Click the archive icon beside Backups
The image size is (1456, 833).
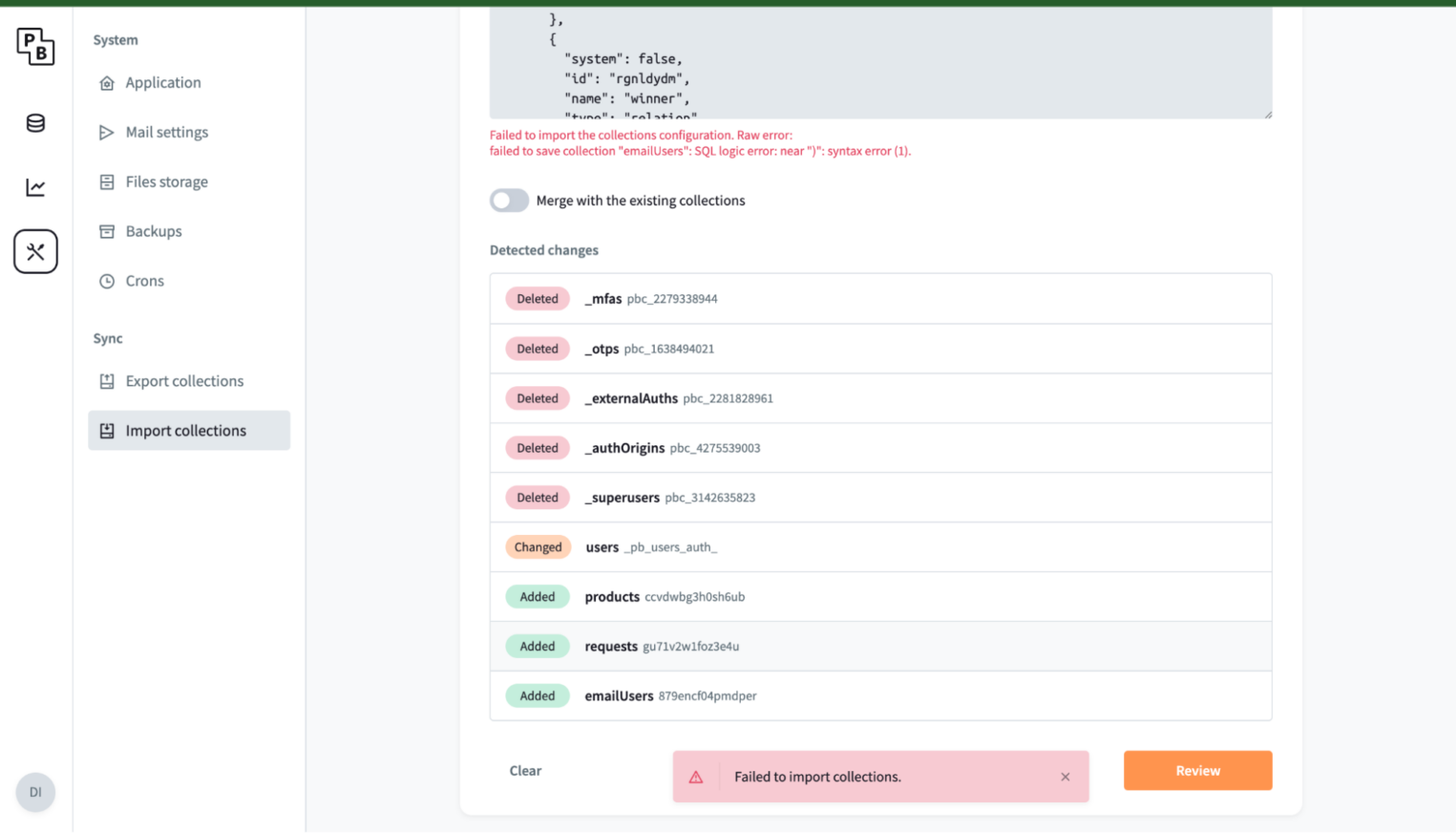(x=107, y=232)
